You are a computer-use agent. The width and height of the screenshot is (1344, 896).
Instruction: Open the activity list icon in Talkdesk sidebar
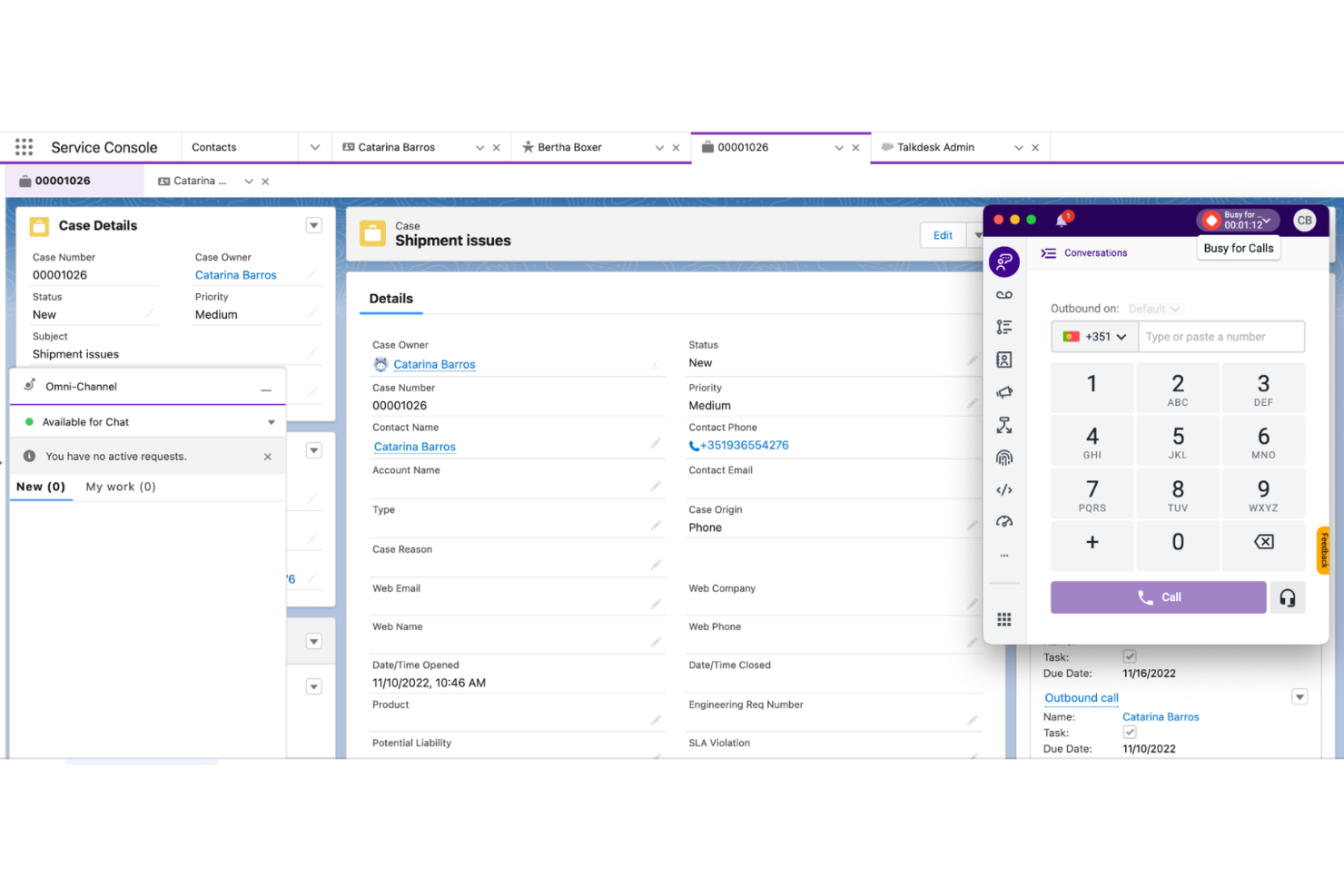pos(1004,326)
